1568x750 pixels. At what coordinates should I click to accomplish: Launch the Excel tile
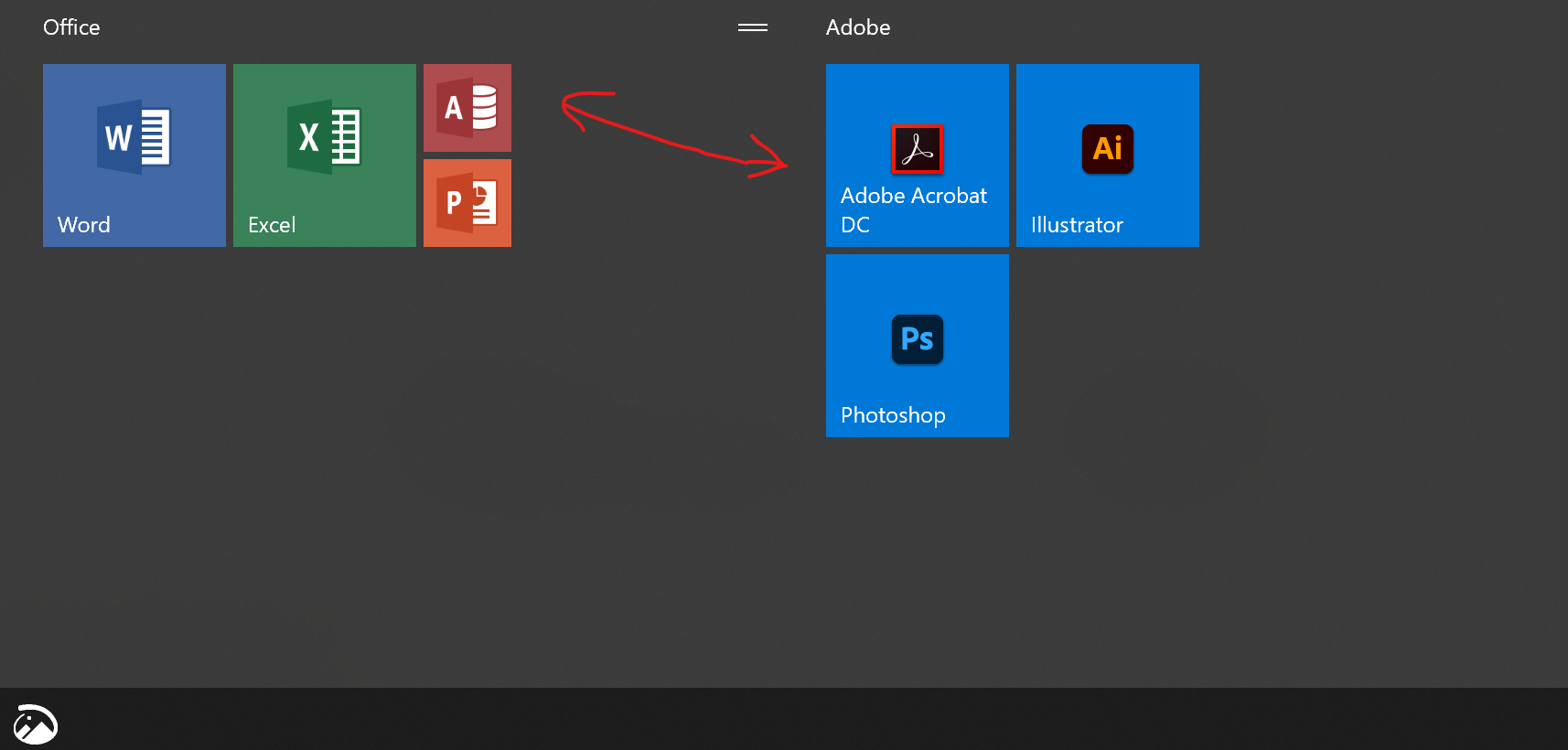tap(325, 155)
